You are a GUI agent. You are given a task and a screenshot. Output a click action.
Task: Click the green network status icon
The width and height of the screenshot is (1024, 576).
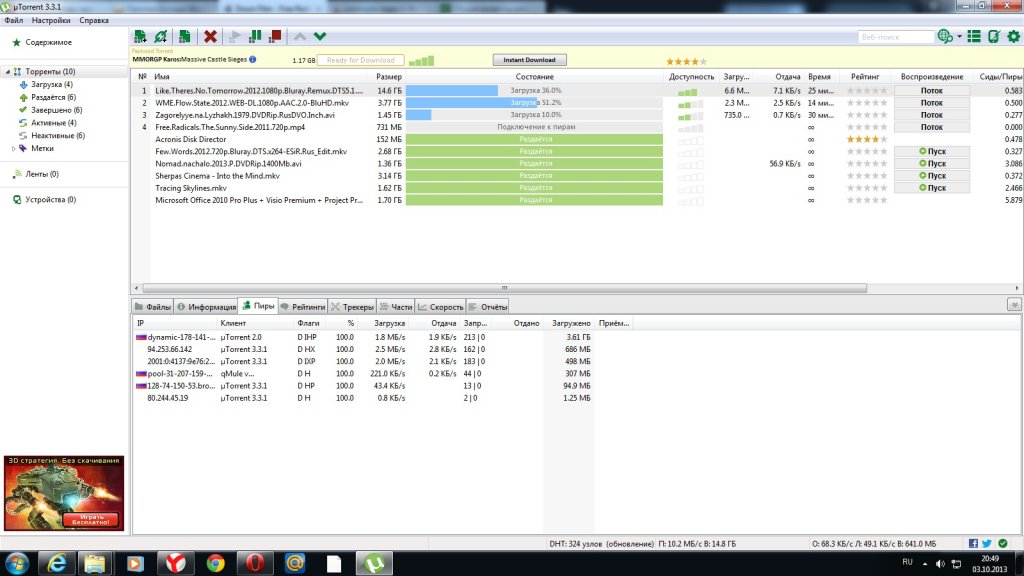click(x=1002, y=543)
